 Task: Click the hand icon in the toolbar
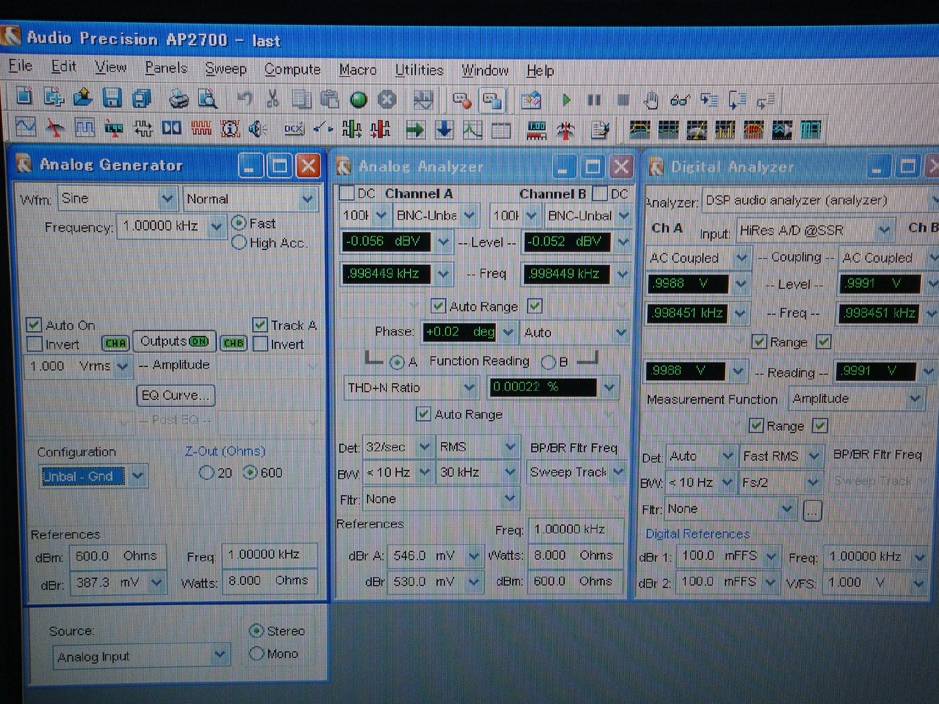[651, 100]
